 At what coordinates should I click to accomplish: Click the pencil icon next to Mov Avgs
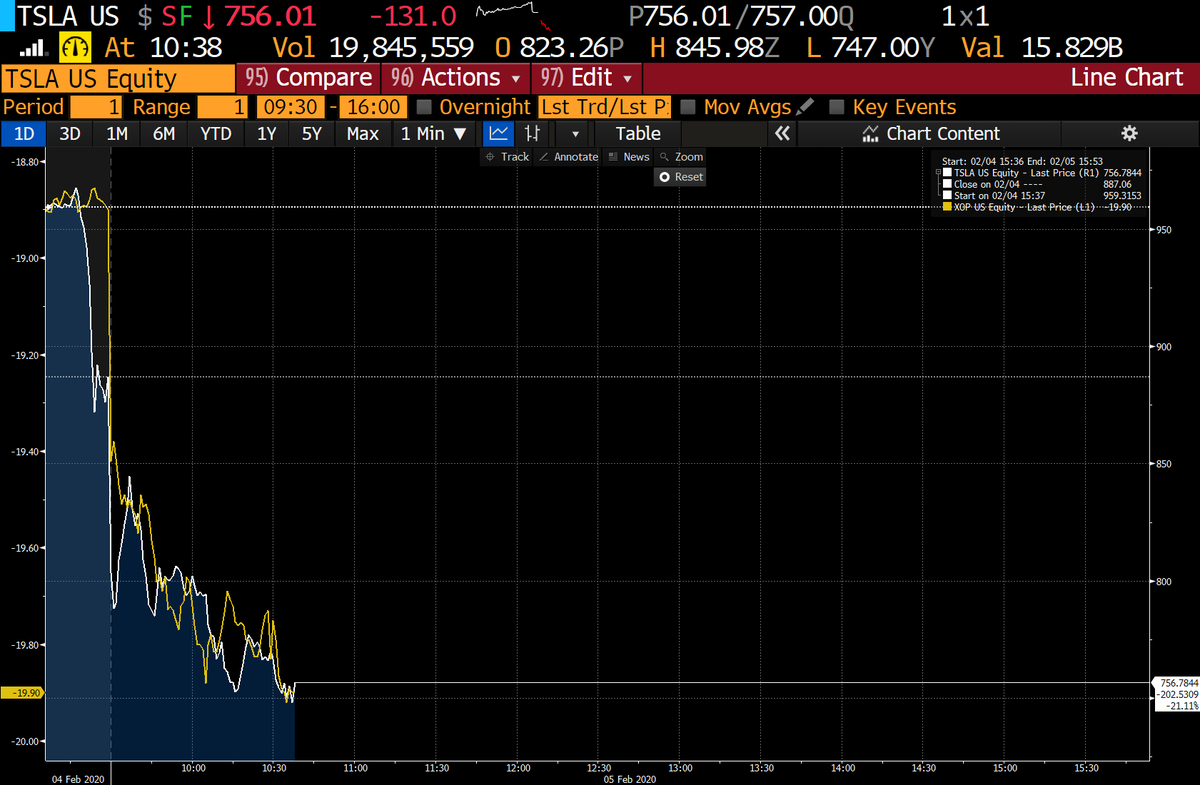coord(805,106)
